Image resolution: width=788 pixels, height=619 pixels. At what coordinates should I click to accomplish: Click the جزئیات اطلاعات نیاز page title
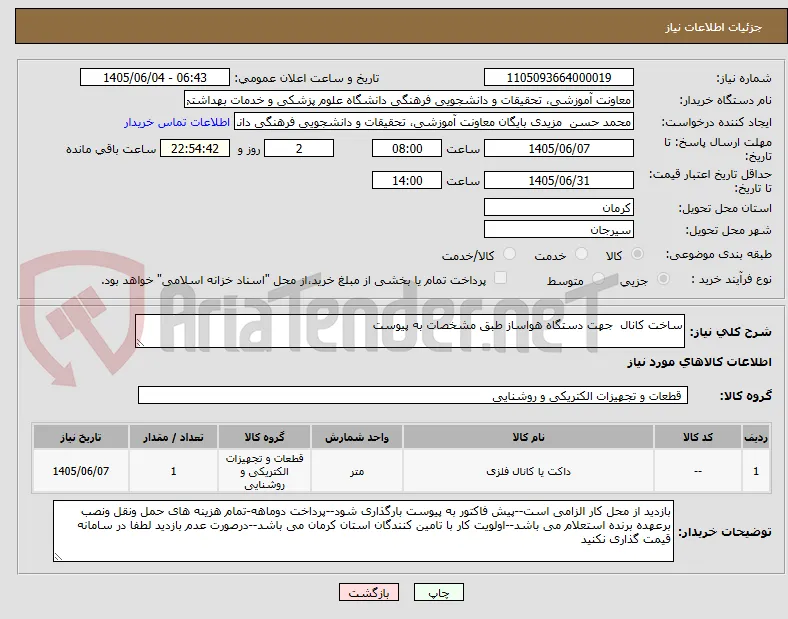coord(714,27)
